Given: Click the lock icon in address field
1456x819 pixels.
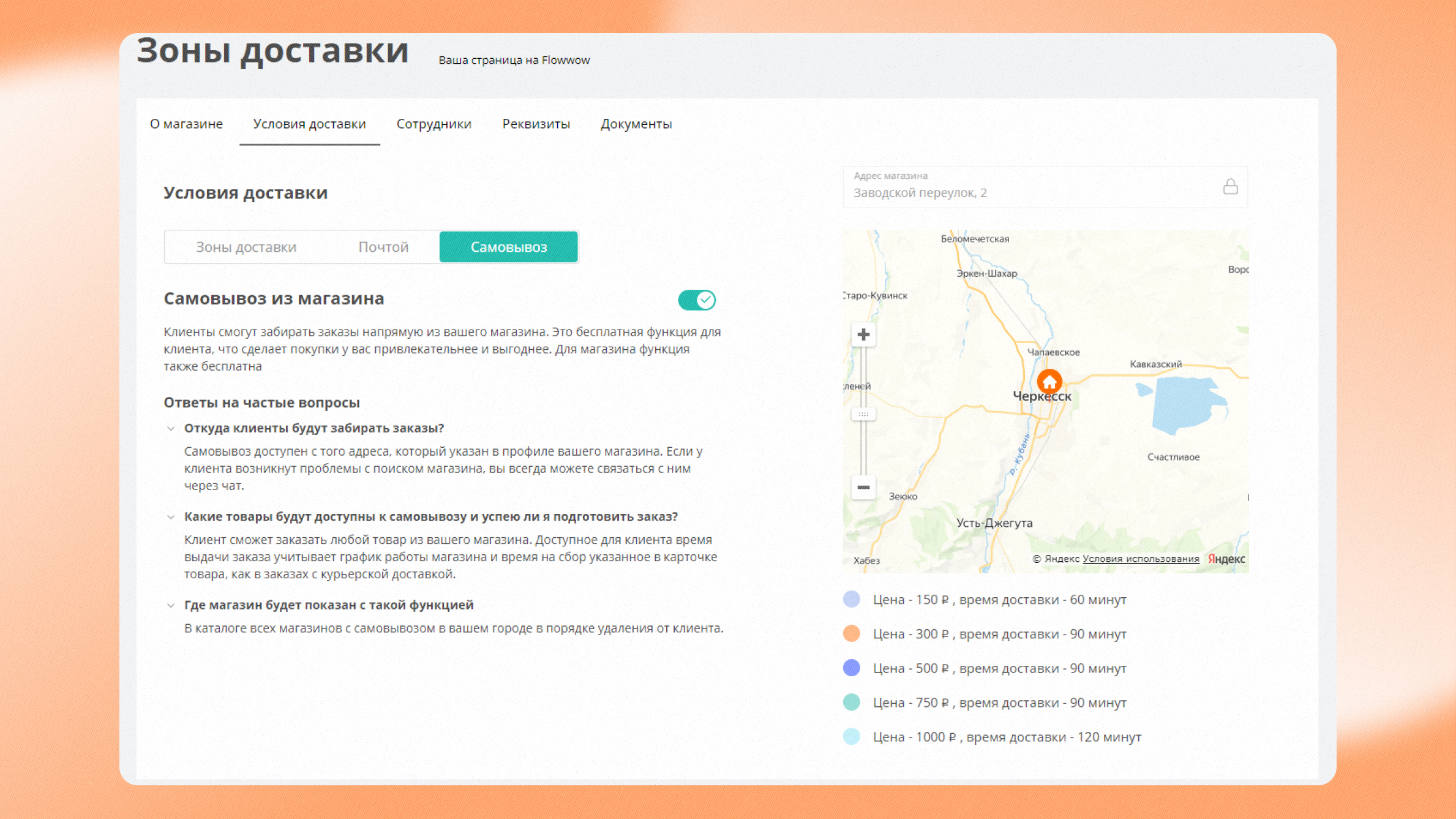Looking at the screenshot, I should (1230, 187).
